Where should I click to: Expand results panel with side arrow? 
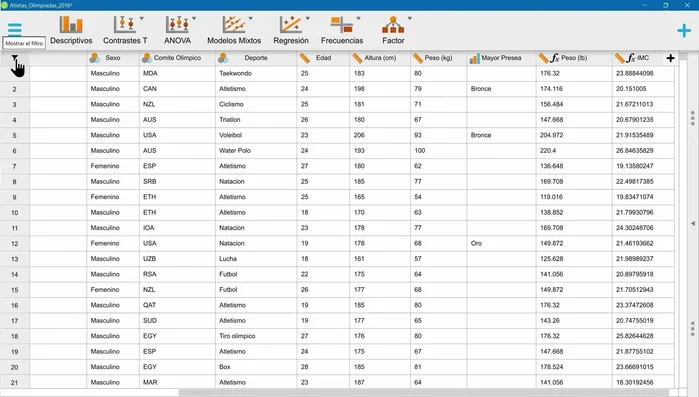tap(693, 223)
